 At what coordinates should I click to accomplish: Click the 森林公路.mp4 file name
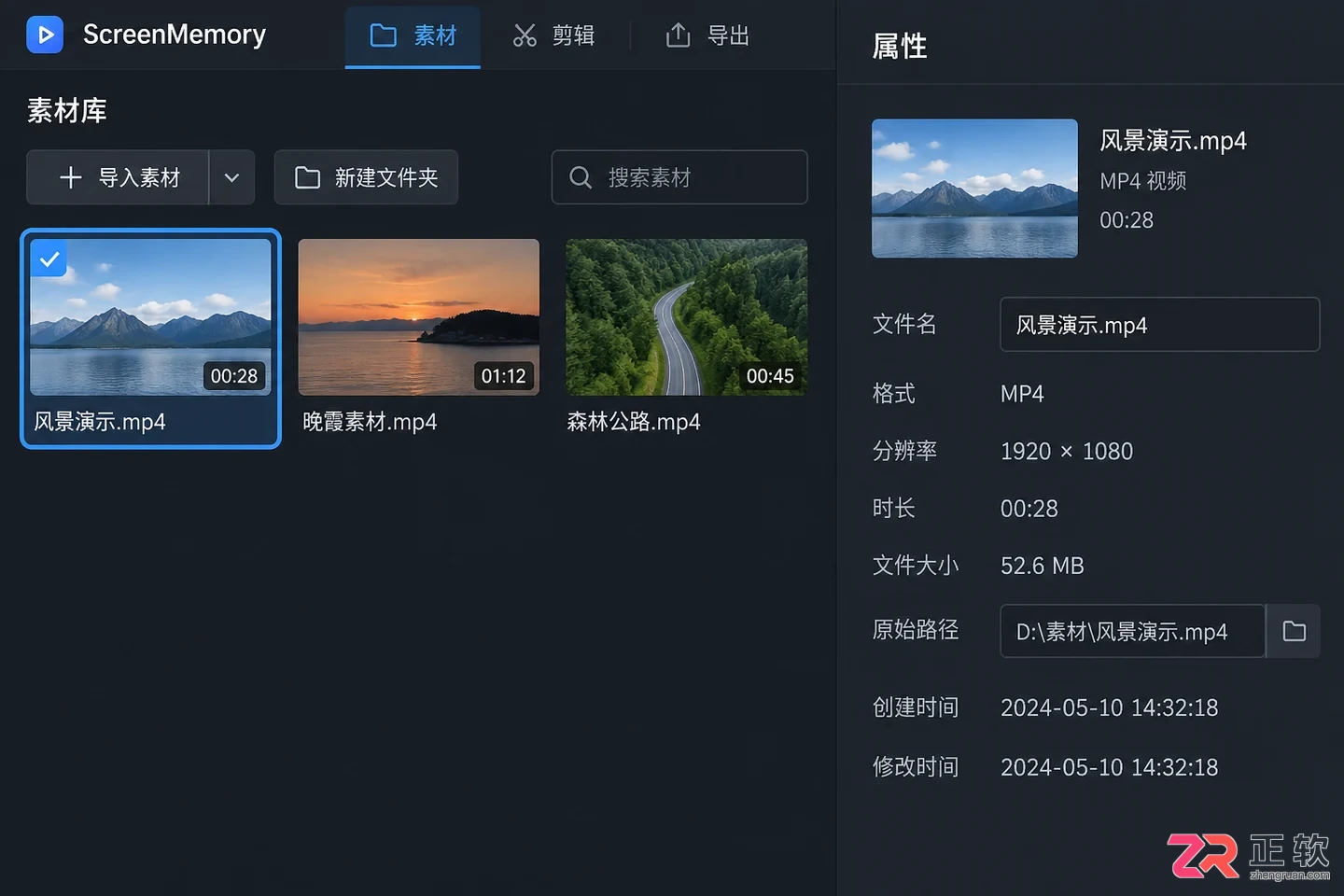634,422
